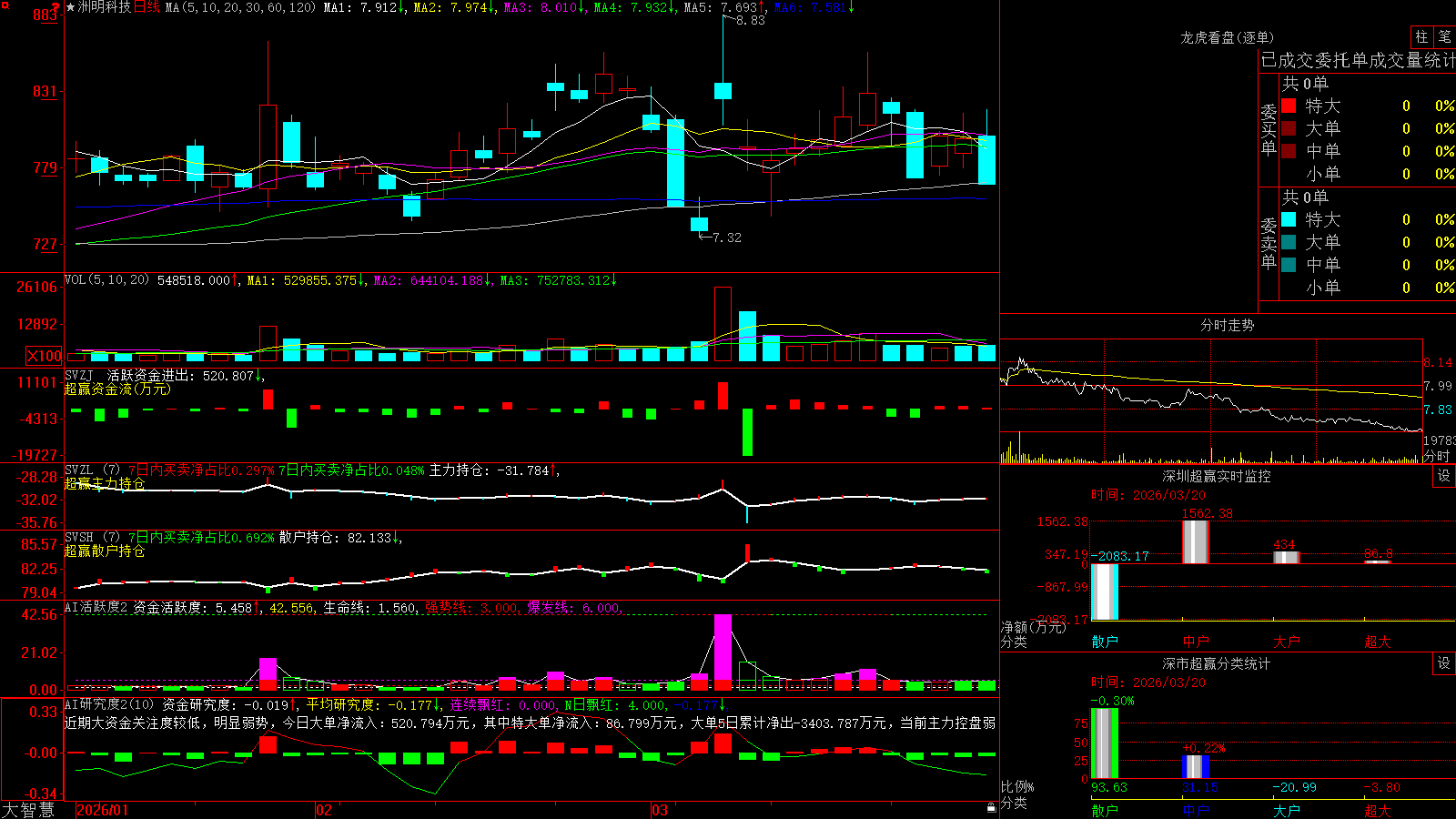1456x819 pixels.
Task: Click the MA1: 7.912 value
Action: [x=364, y=7]
